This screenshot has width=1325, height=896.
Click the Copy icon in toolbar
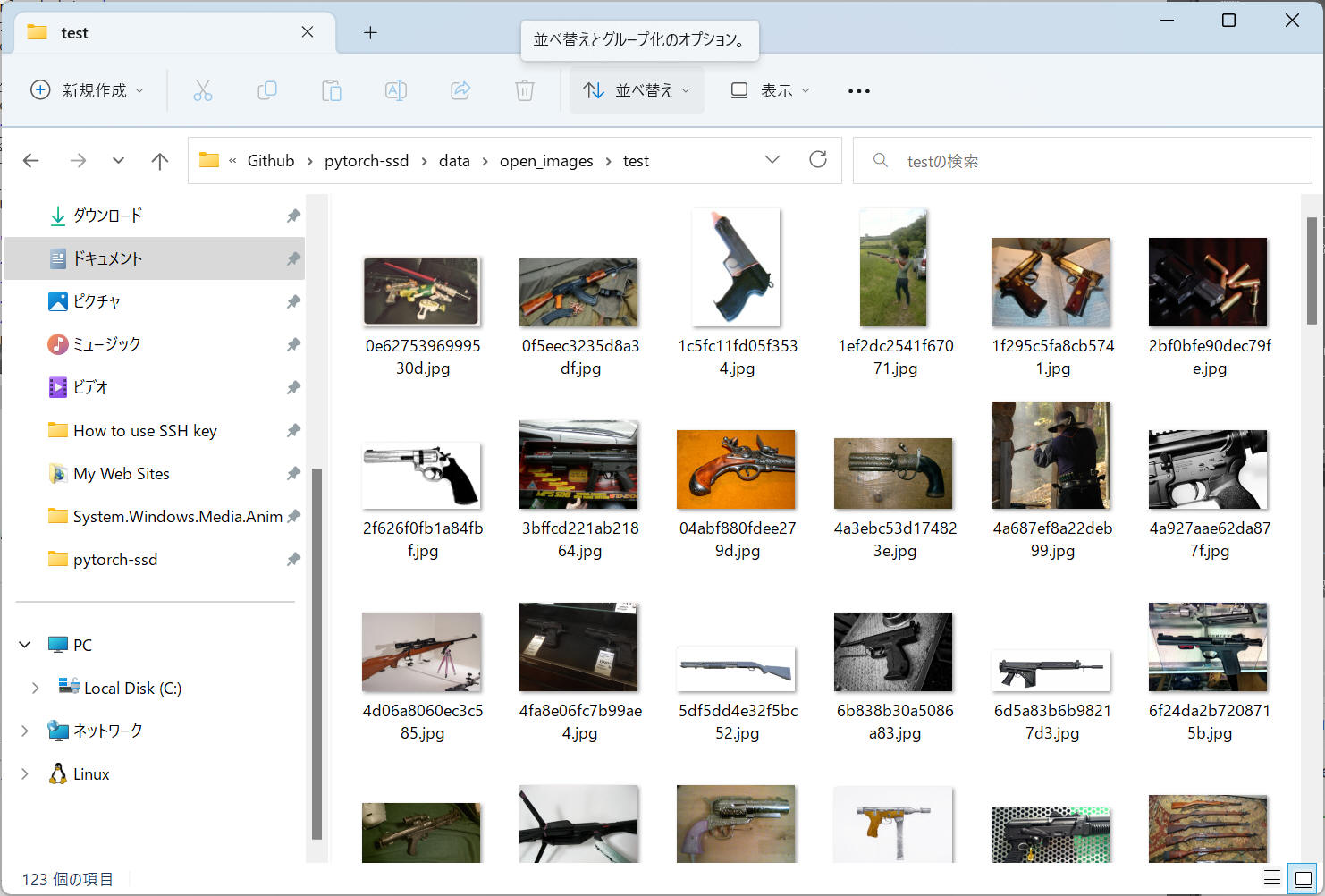point(267,90)
